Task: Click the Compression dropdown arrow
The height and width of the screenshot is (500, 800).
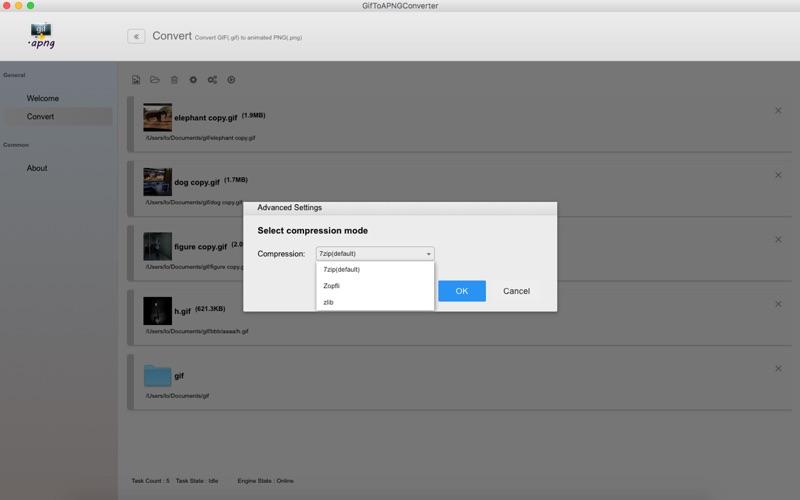Action: (x=429, y=254)
